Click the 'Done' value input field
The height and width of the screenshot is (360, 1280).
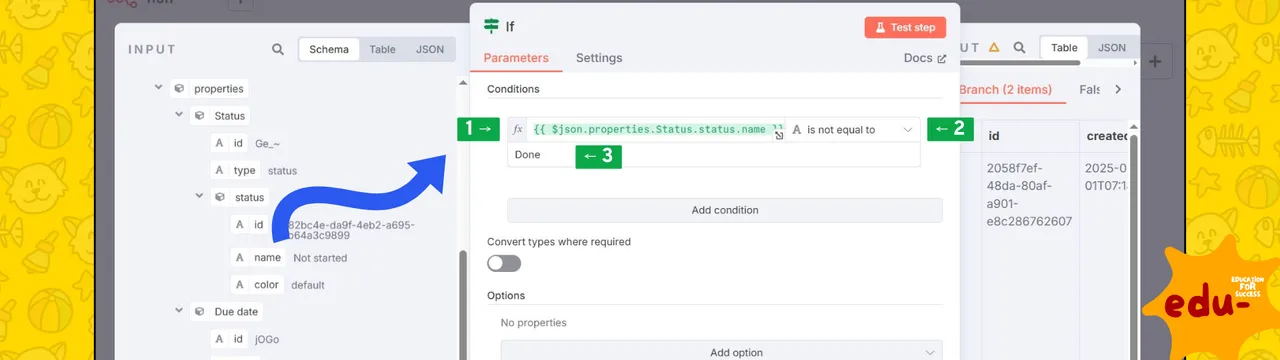714,155
